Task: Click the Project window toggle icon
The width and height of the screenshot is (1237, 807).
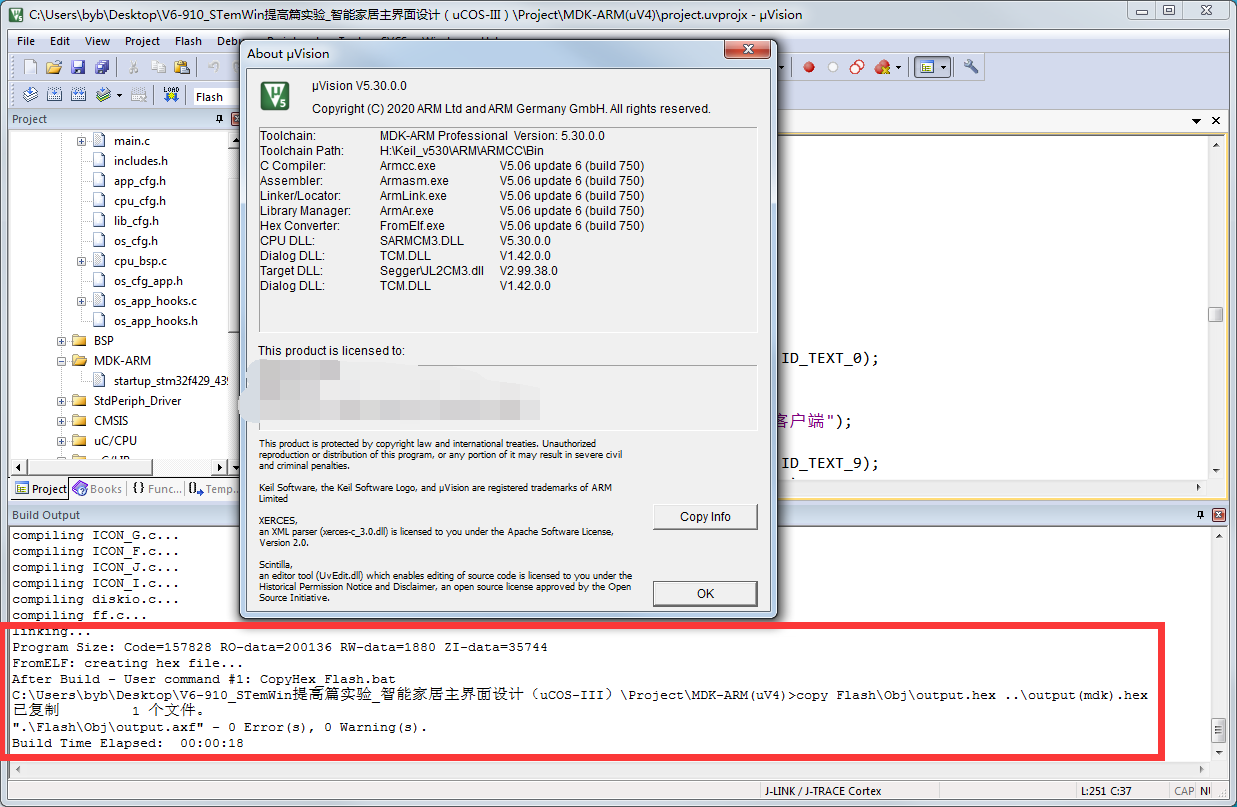Action: pyautogui.click(x=928, y=67)
